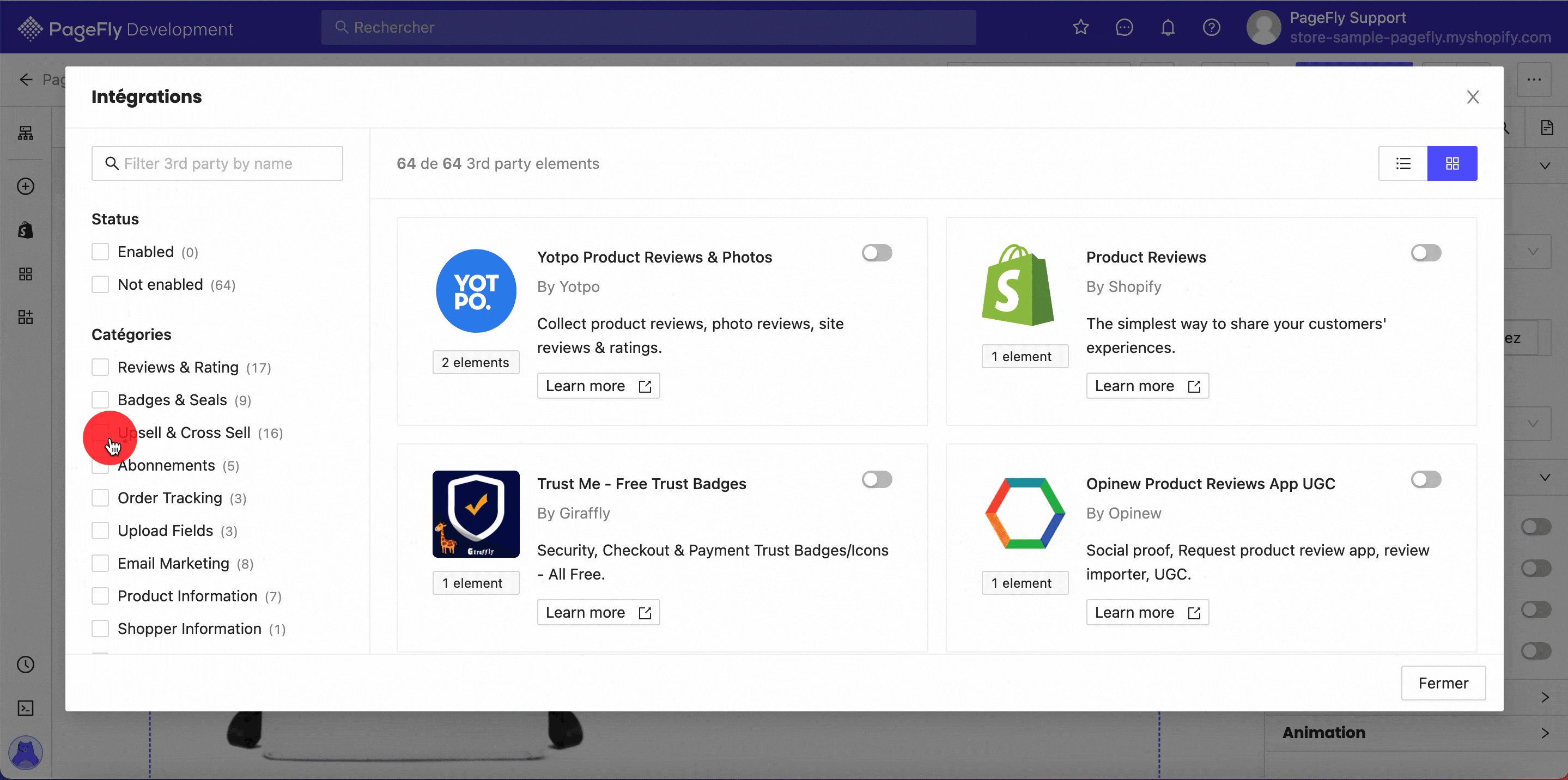Expand the Animation section chevron
This screenshot has height=780, width=1568.
point(1544,733)
